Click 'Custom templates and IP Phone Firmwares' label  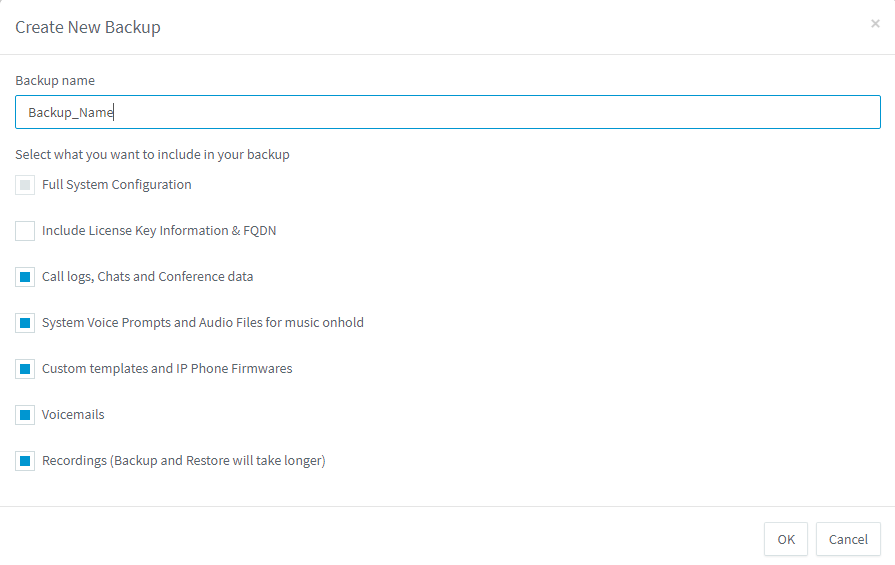[x=167, y=369]
